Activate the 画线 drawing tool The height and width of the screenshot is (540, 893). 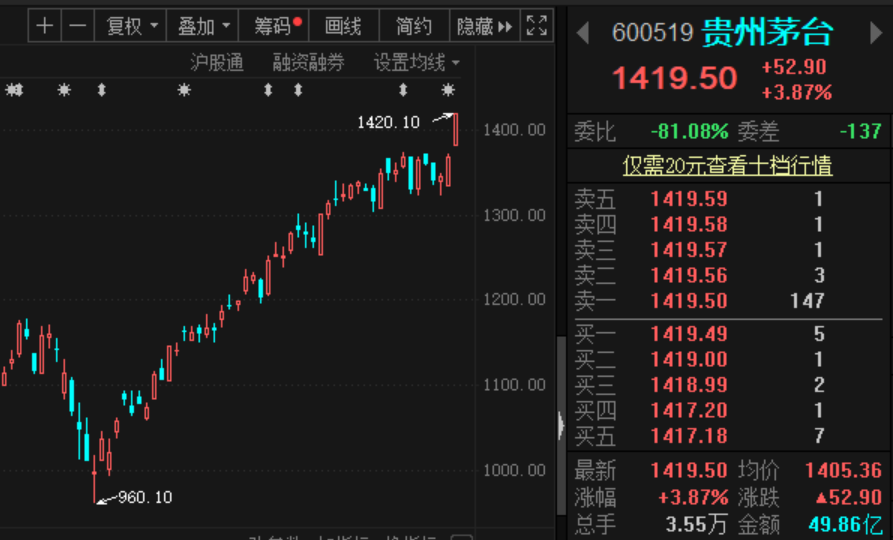[343, 26]
